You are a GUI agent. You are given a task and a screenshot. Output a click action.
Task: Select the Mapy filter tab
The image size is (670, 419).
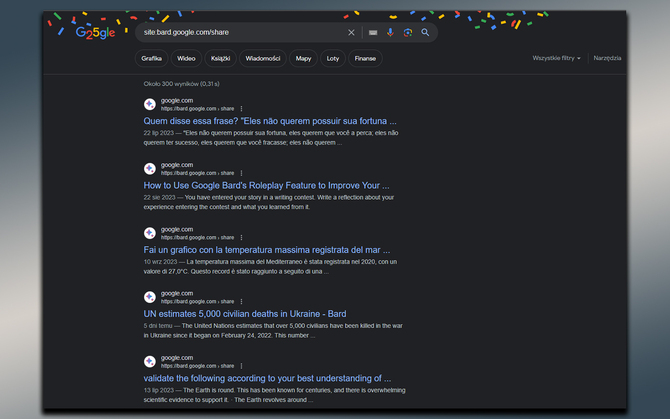coord(303,59)
